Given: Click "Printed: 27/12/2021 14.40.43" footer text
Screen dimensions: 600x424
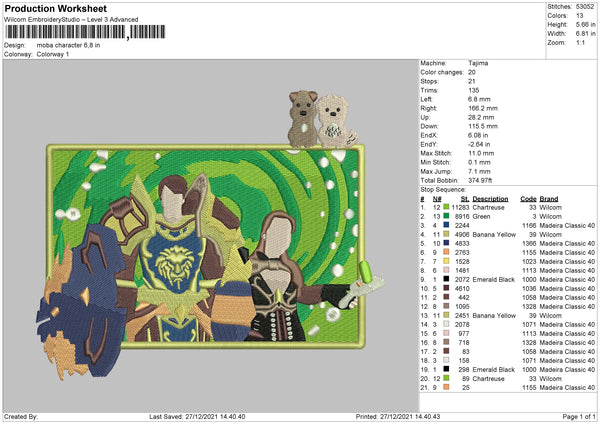Looking at the screenshot, I should tap(398, 417).
